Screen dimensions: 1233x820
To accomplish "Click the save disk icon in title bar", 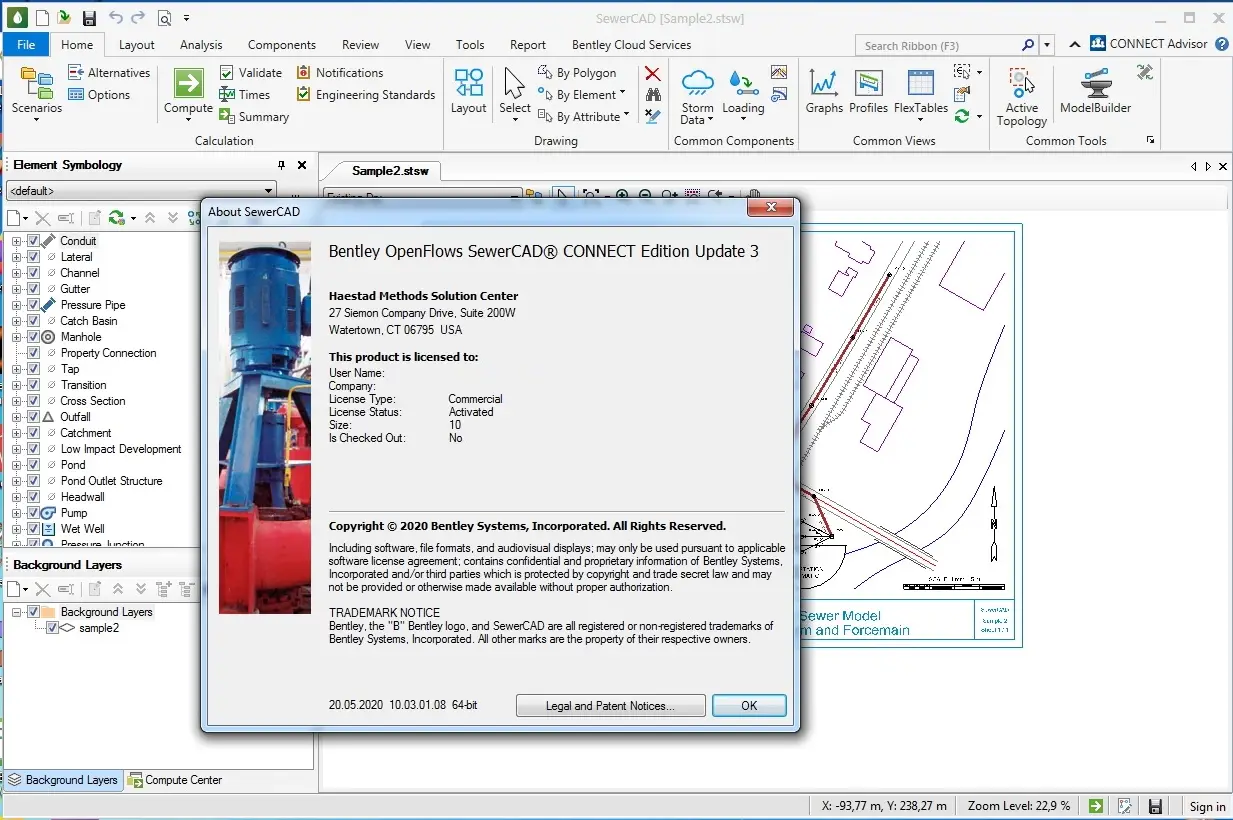I will pyautogui.click(x=89, y=18).
